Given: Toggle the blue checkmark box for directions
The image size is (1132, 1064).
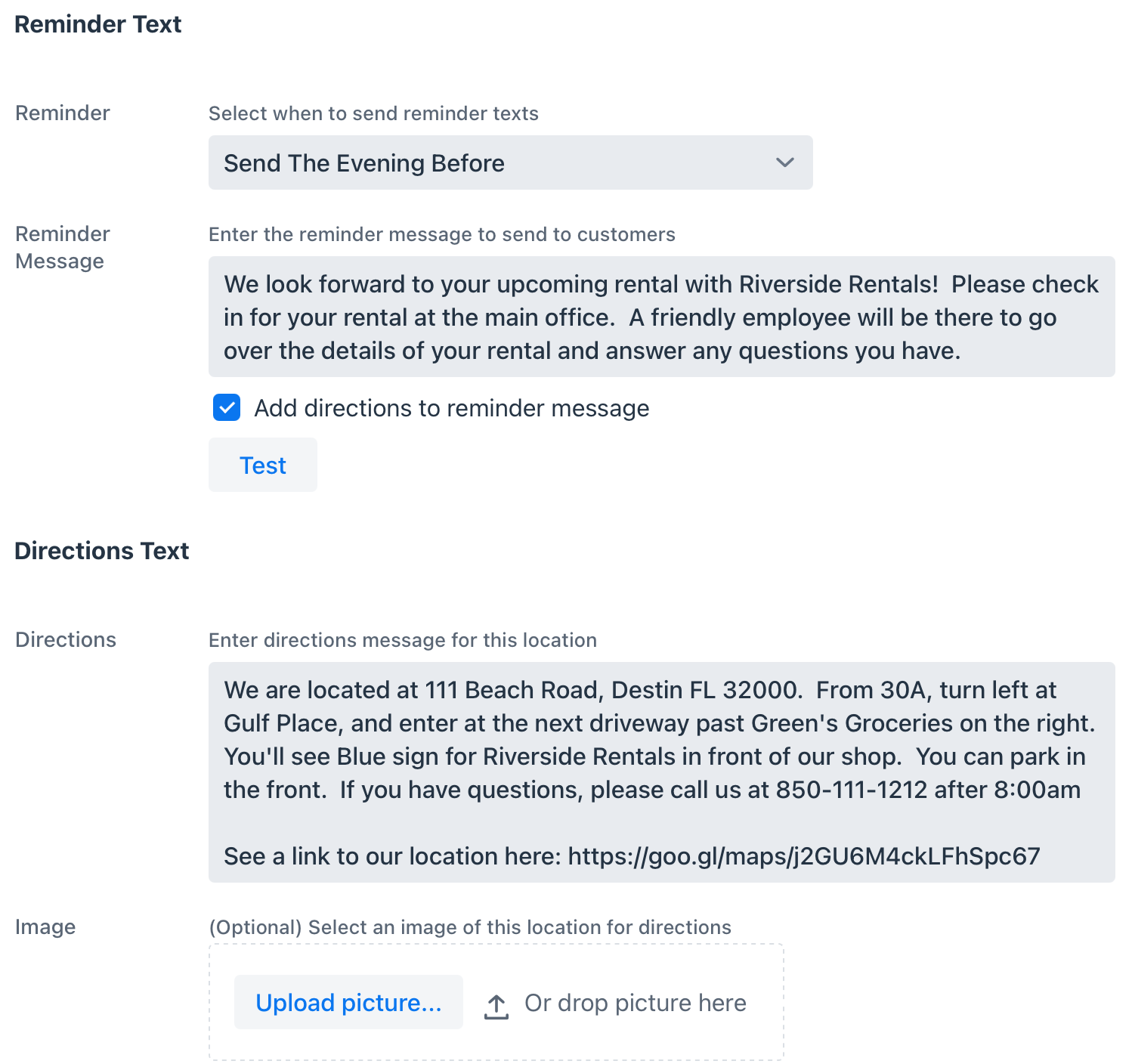Looking at the screenshot, I should pyautogui.click(x=227, y=407).
